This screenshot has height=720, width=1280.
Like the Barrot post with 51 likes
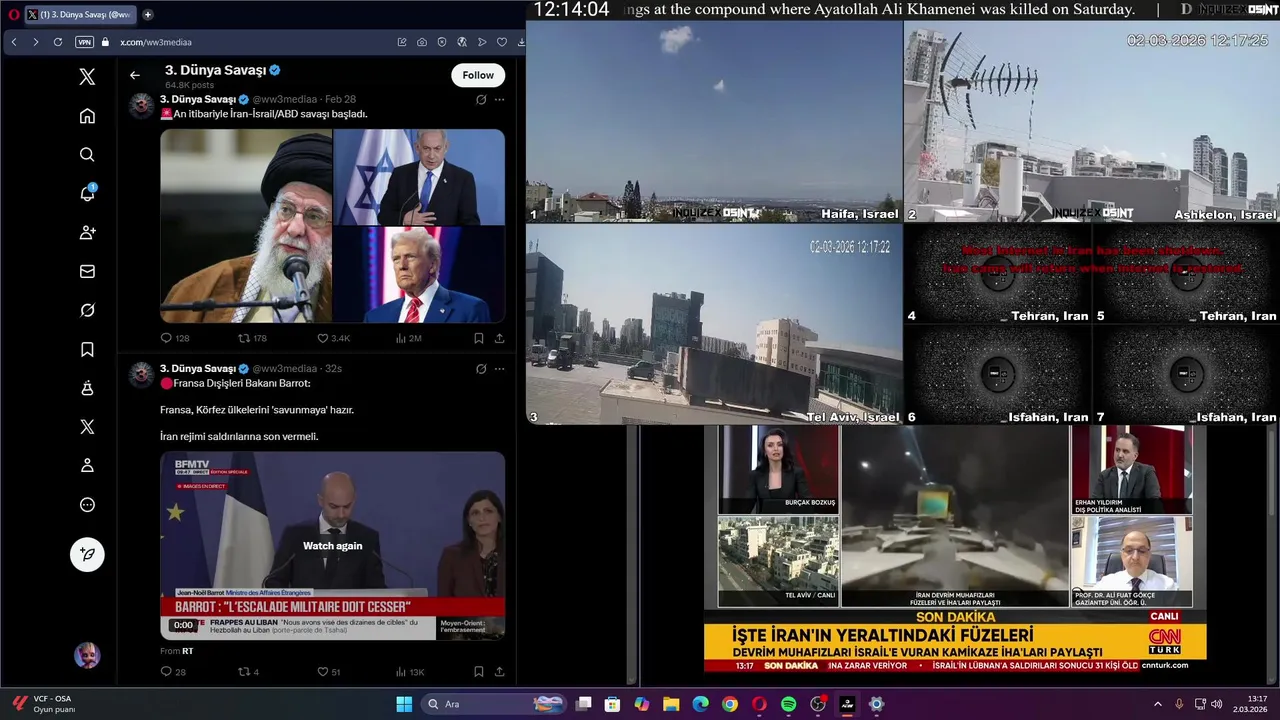click(x=329, y=672)
